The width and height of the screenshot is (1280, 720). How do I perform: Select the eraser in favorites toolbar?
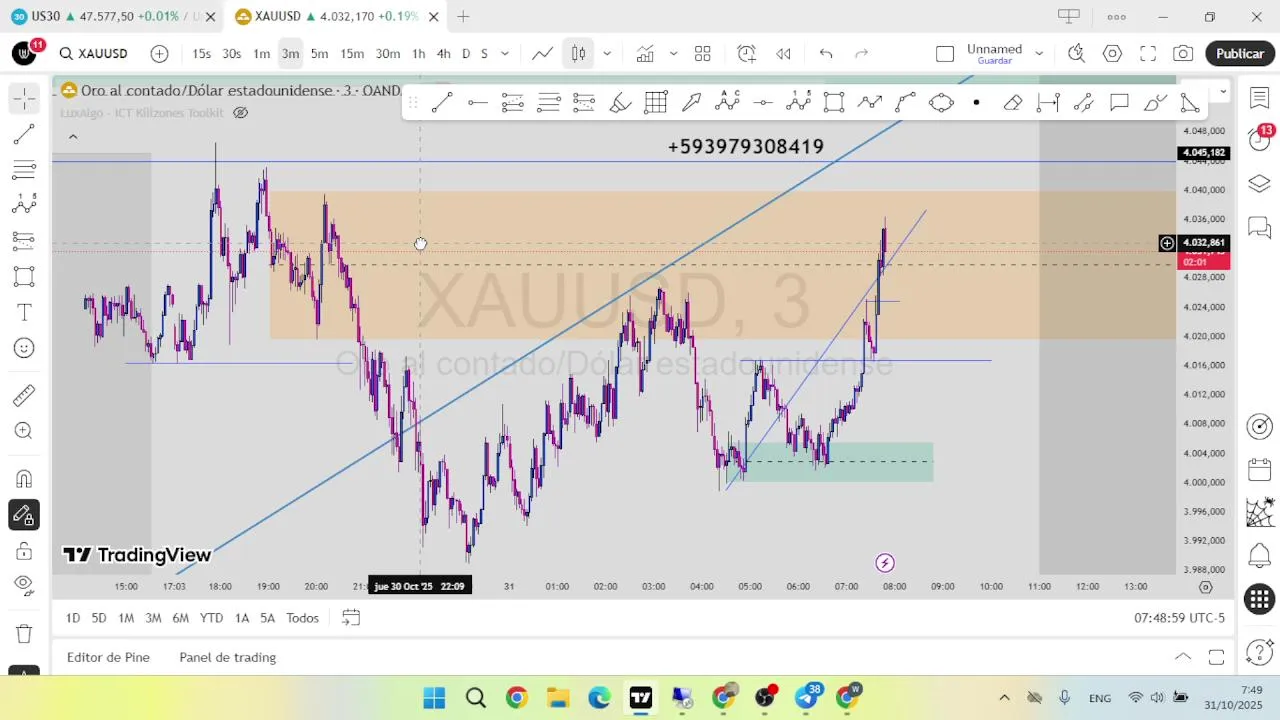(1012, 102)
